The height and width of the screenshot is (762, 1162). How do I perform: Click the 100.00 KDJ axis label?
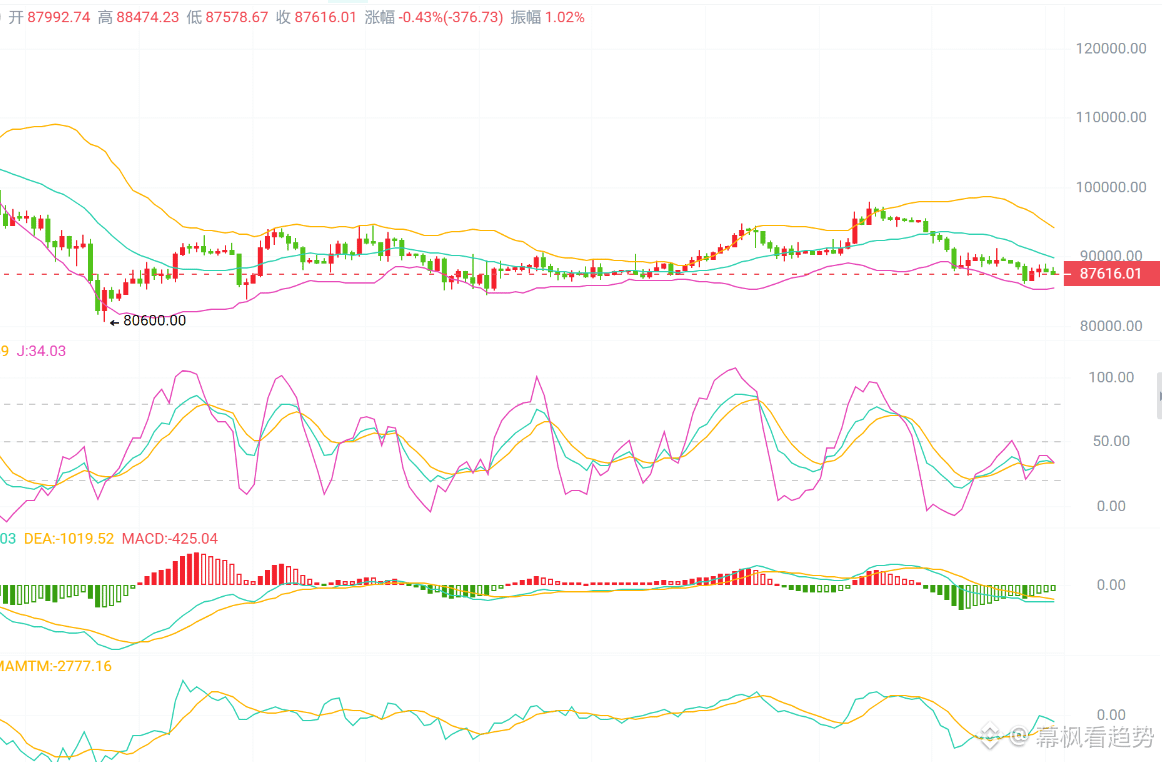coord(1111,377)
